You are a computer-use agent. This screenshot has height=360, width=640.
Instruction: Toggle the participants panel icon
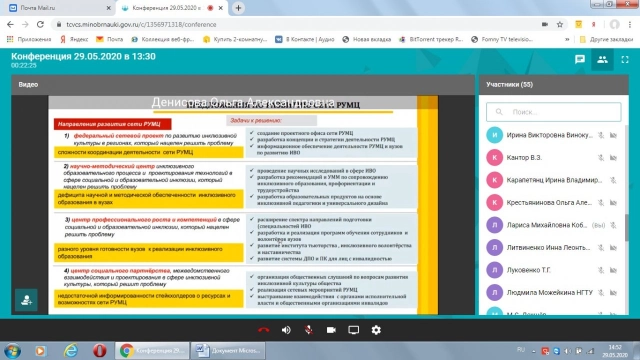tap(602, 60)
